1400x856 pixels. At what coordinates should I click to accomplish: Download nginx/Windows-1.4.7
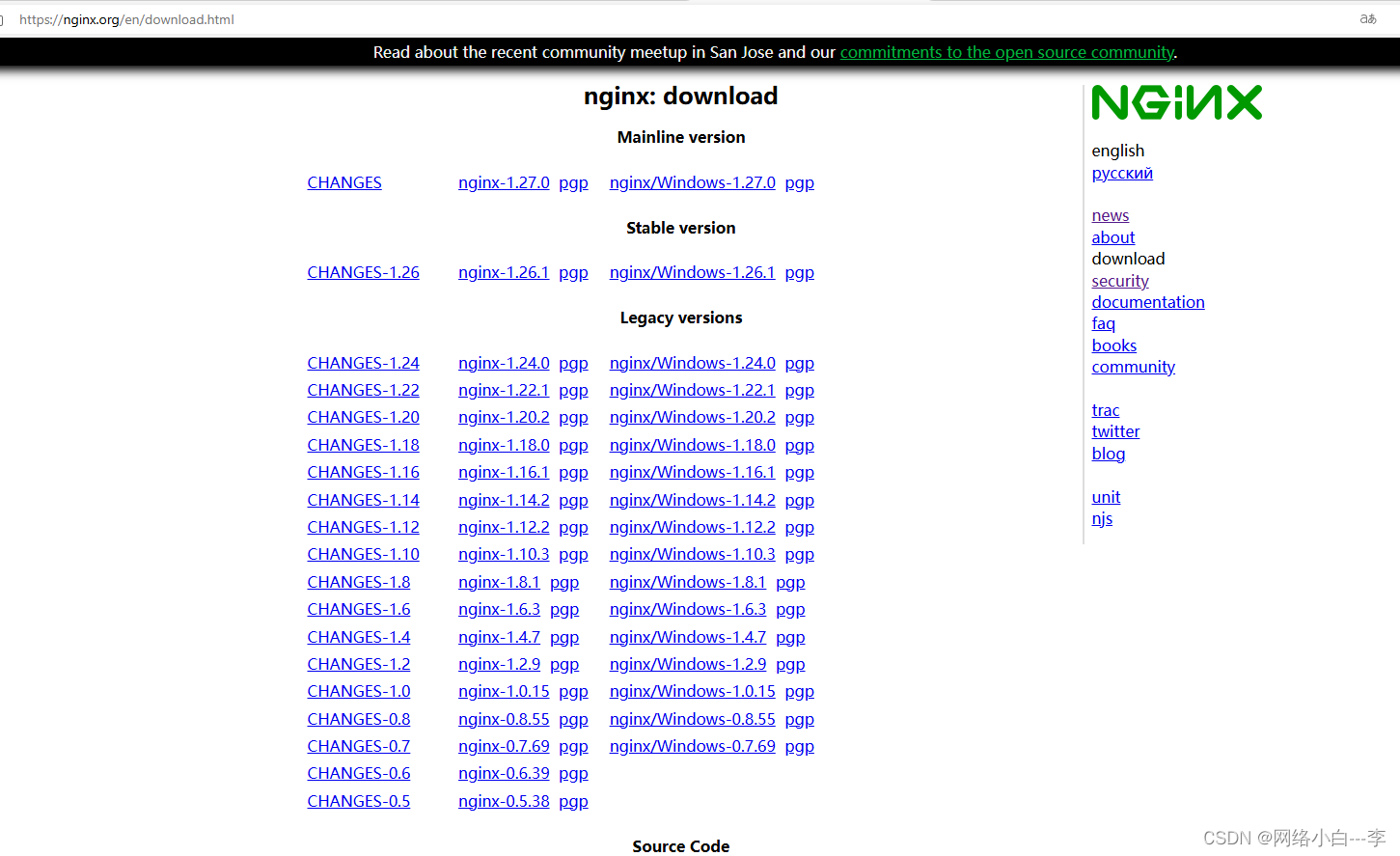coord(687,637)
